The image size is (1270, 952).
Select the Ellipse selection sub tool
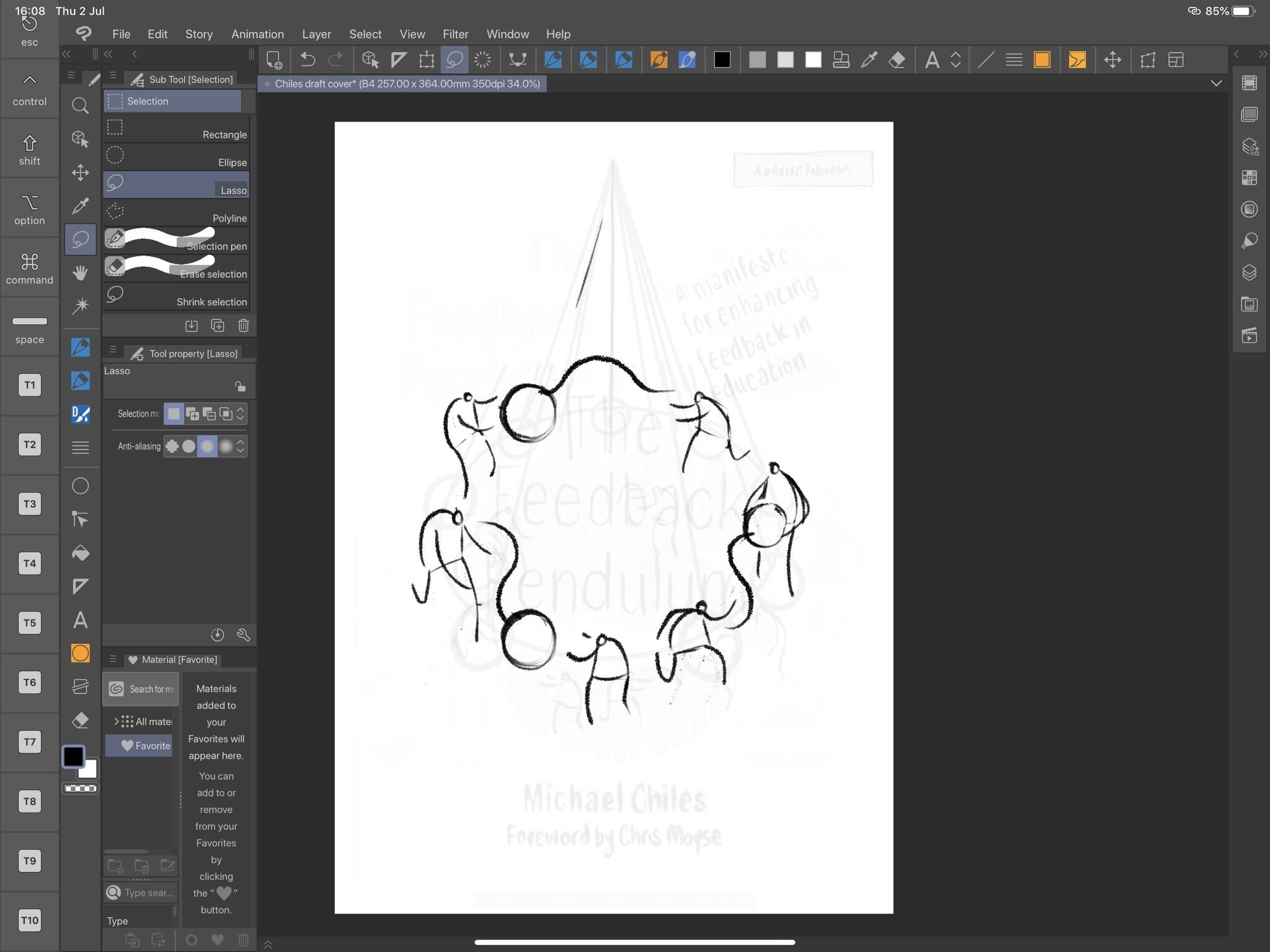[176, 157]
